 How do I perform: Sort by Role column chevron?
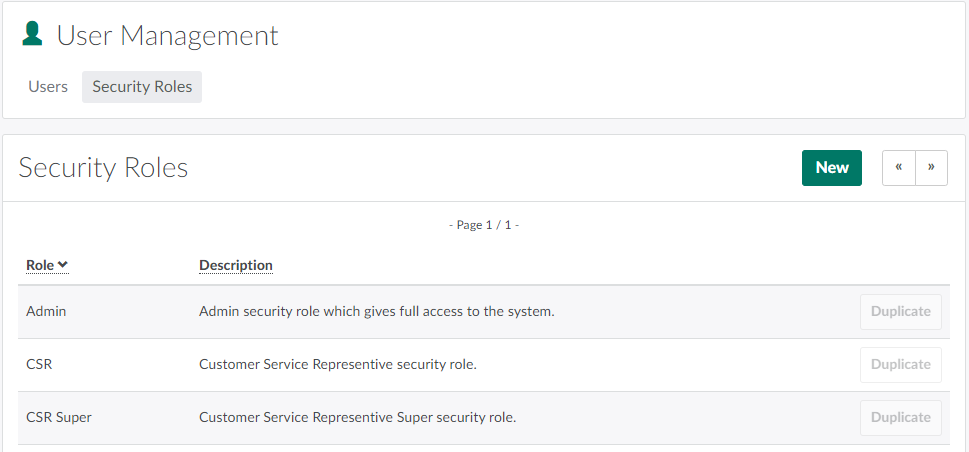[x=63, y=265]
